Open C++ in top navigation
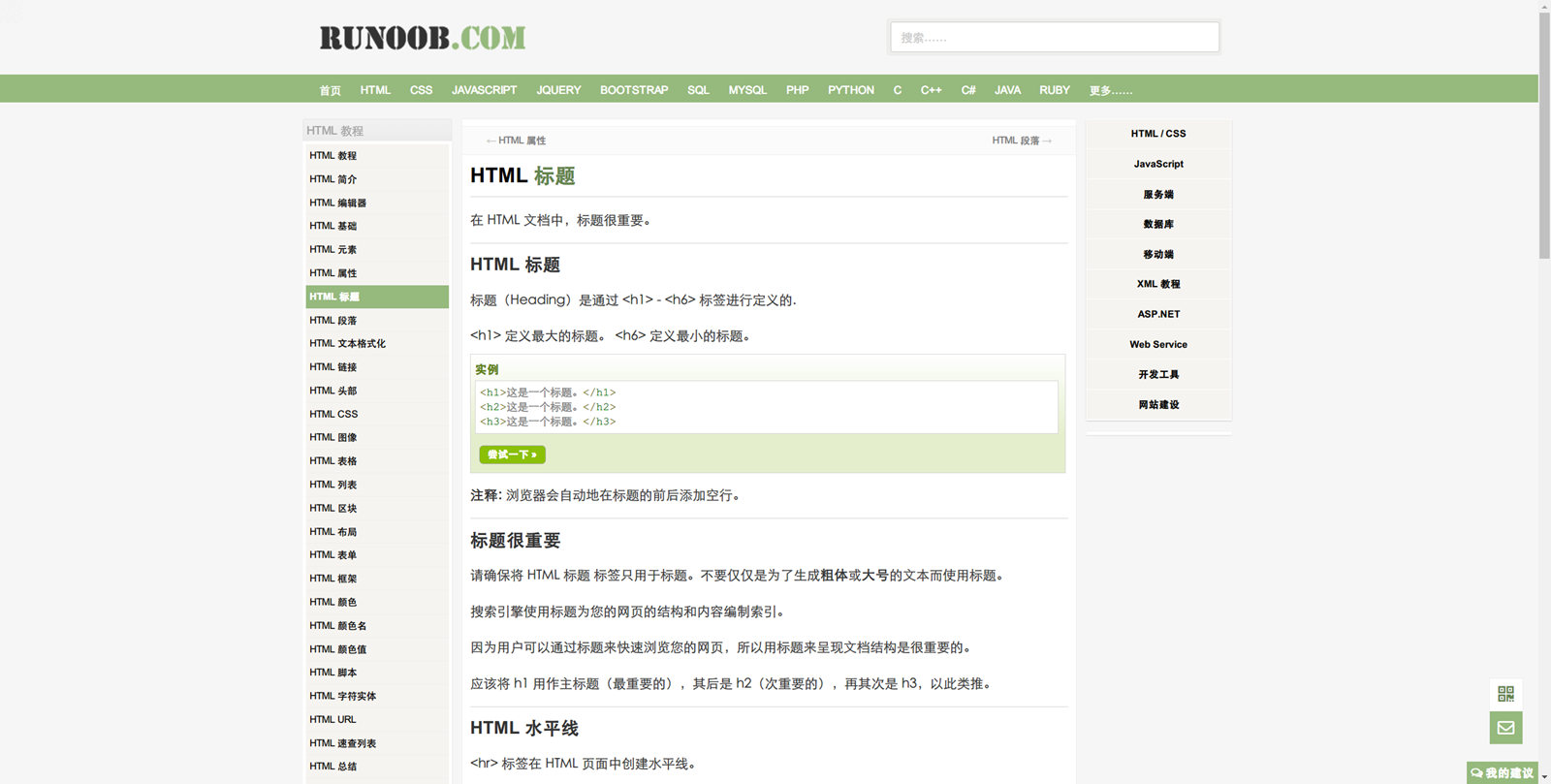Viewport: 1551px width, 784px height. (x=931, y=90)
